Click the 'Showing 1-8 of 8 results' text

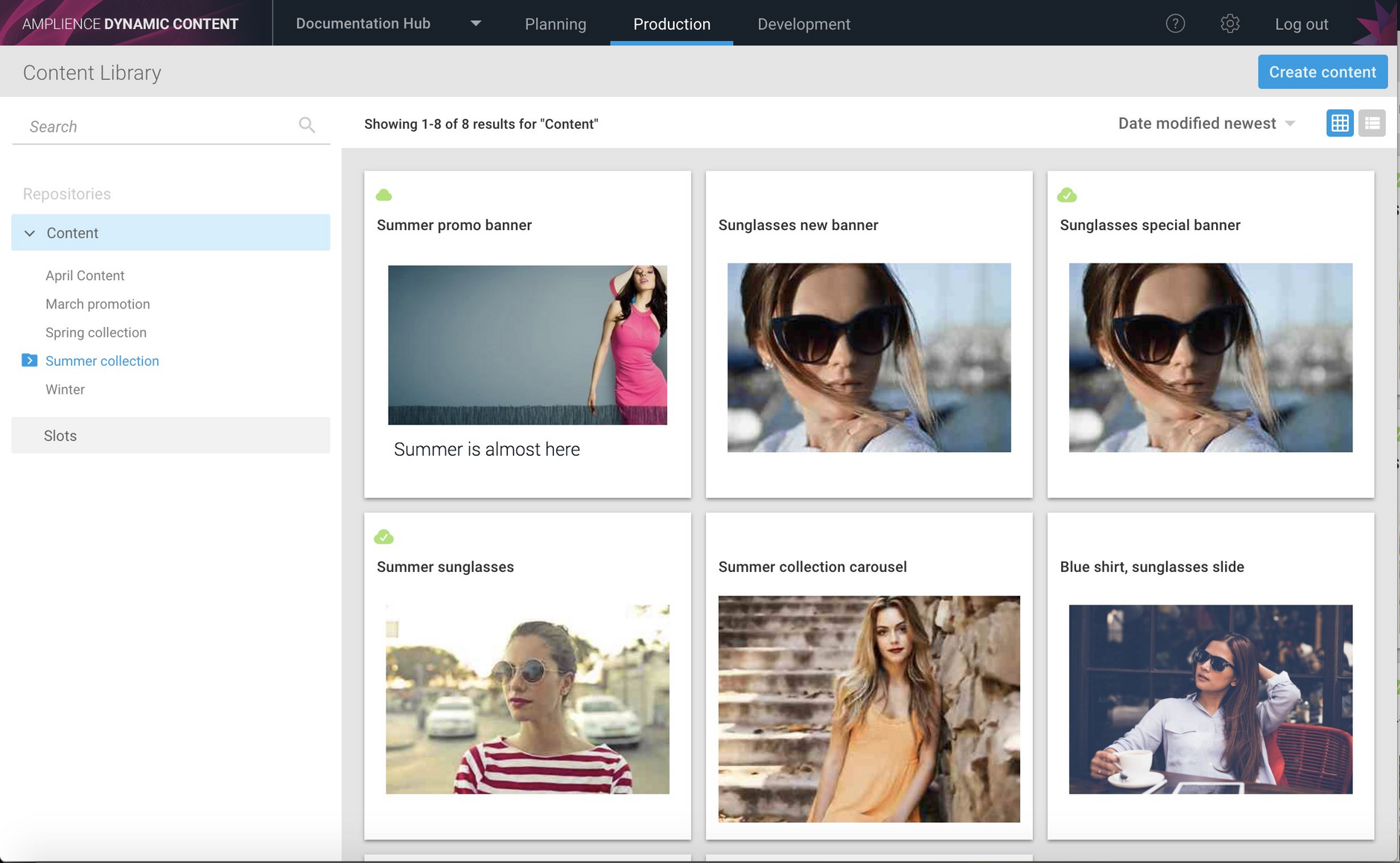[x=481, y=124]
